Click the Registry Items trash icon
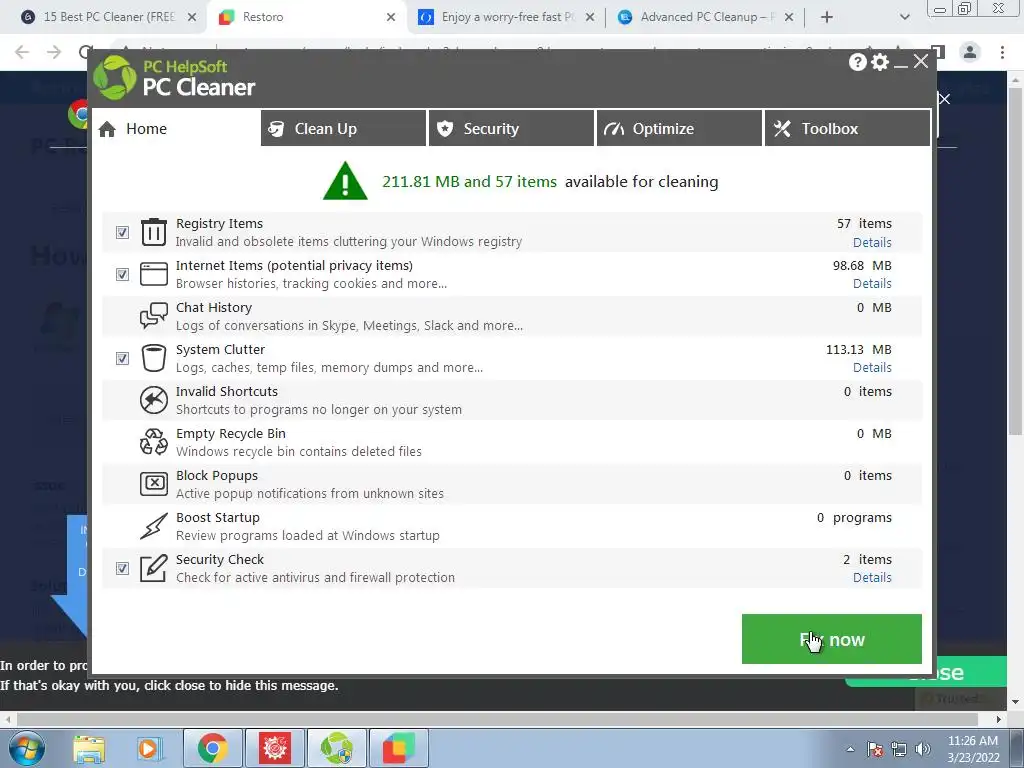Viewport: 1024px width, 768px height. point(153,232)
